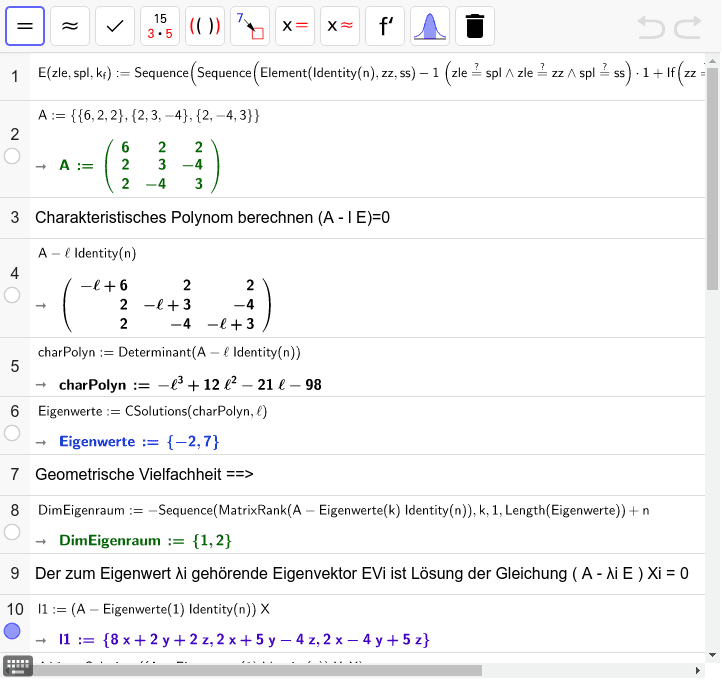Screen dimensions: 722x680
Task: Click the green matrix A output
Action: coord(140,166)
